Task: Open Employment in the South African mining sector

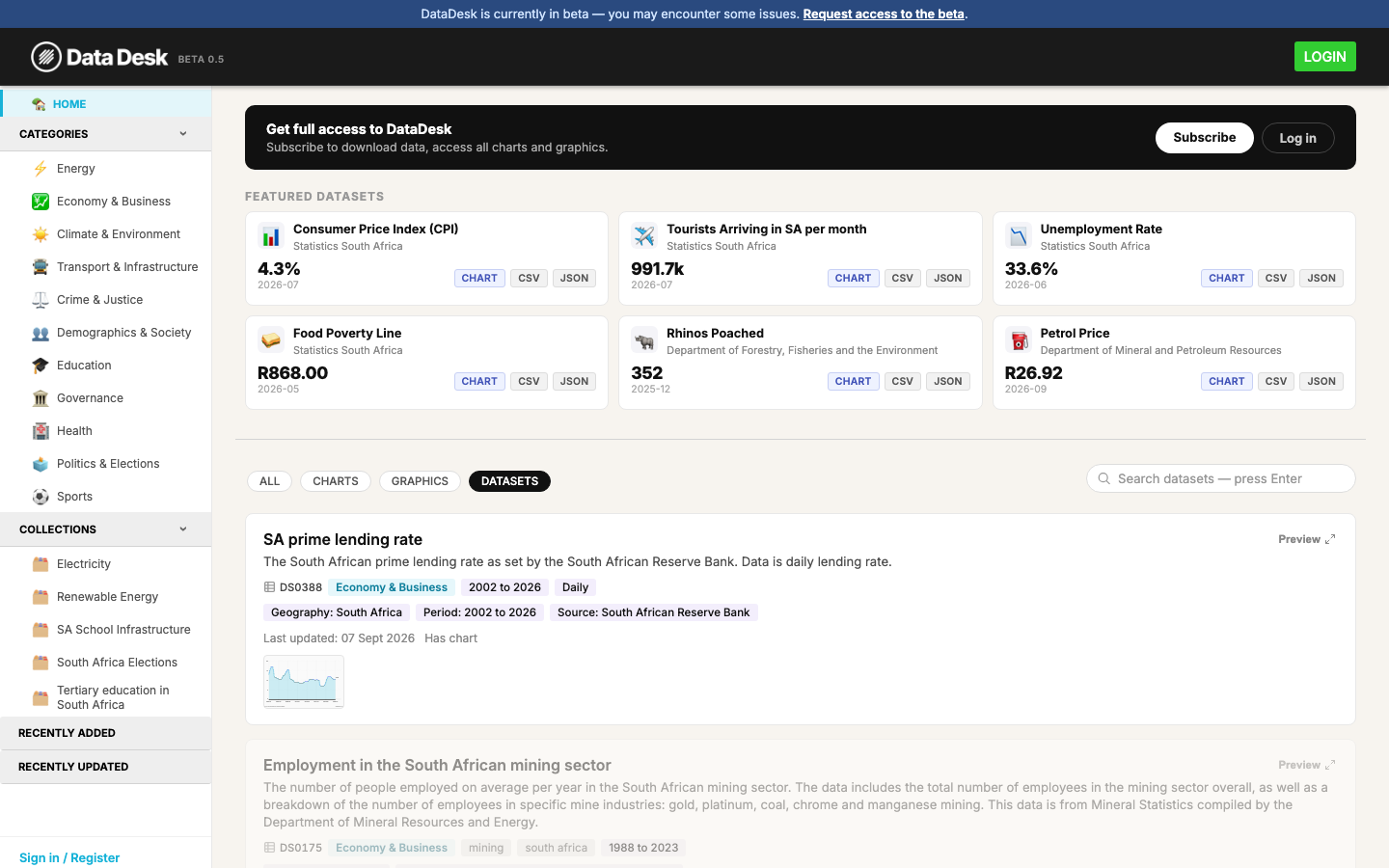Action: (437, 765)
